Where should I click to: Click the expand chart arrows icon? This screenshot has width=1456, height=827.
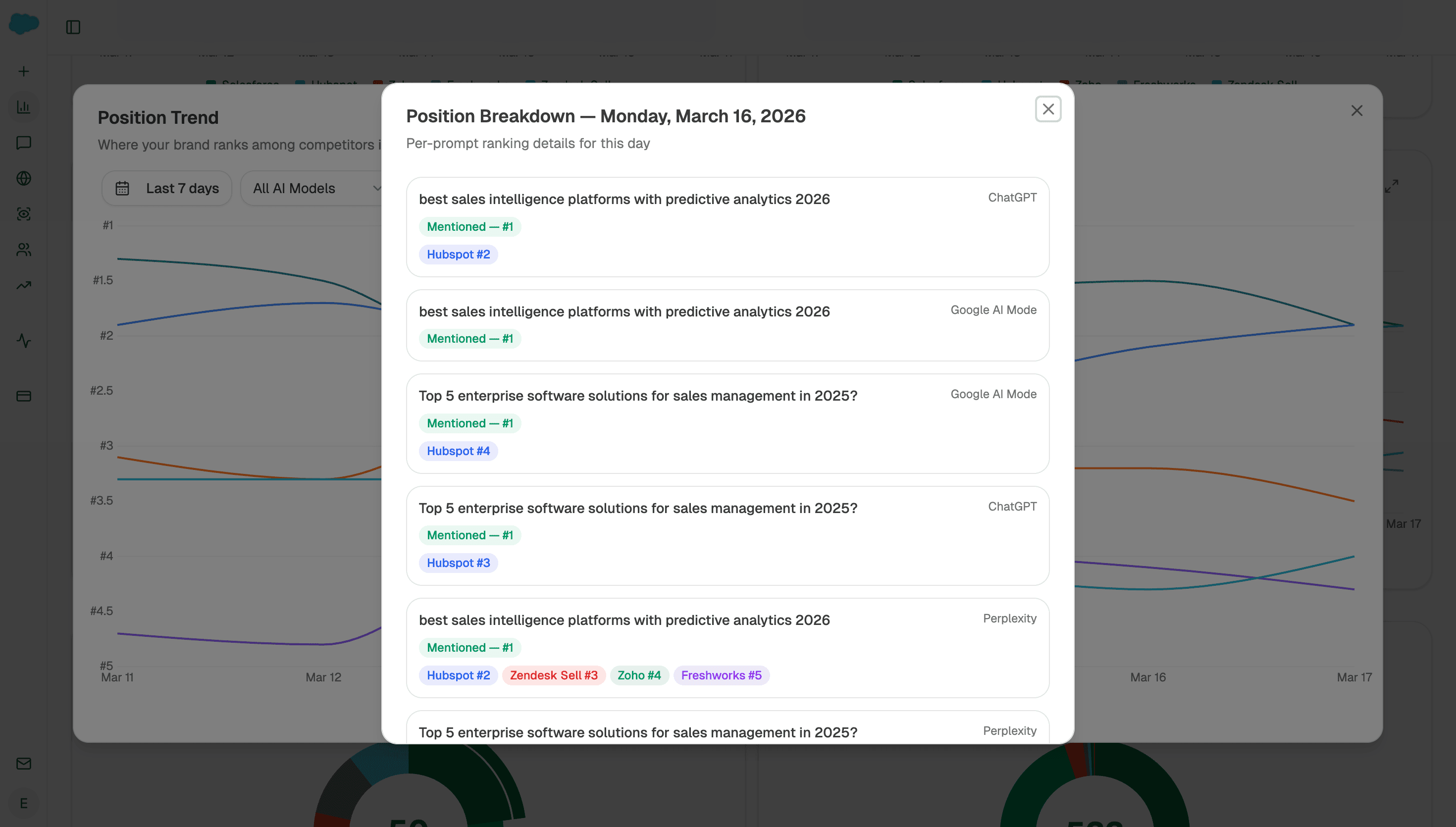click(1391, 186)
